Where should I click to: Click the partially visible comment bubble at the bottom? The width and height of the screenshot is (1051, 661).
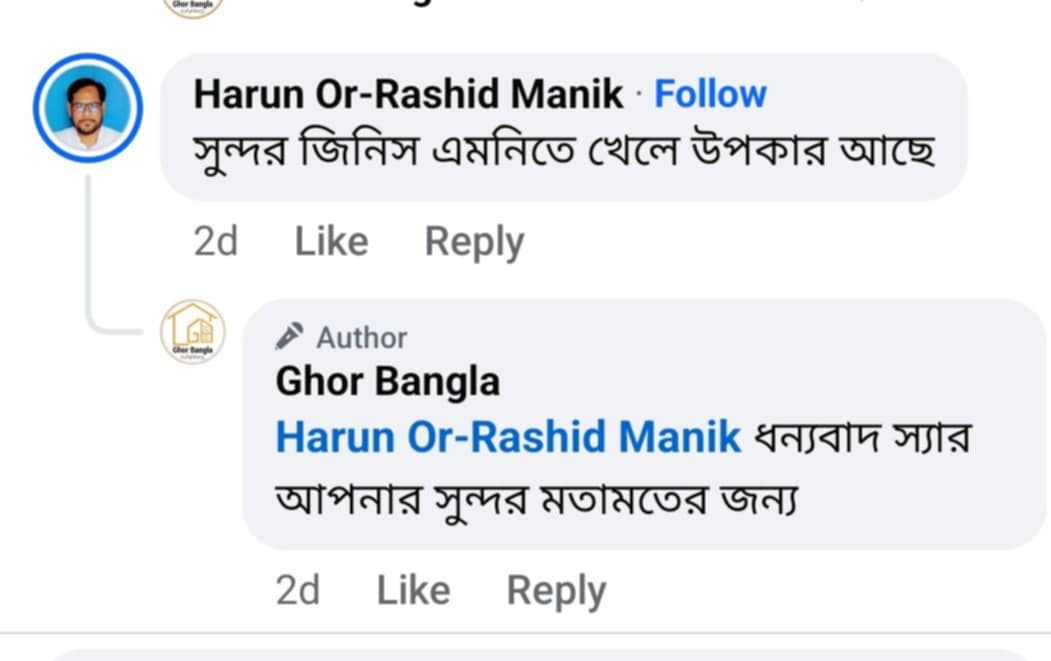[x=540, y=655]
